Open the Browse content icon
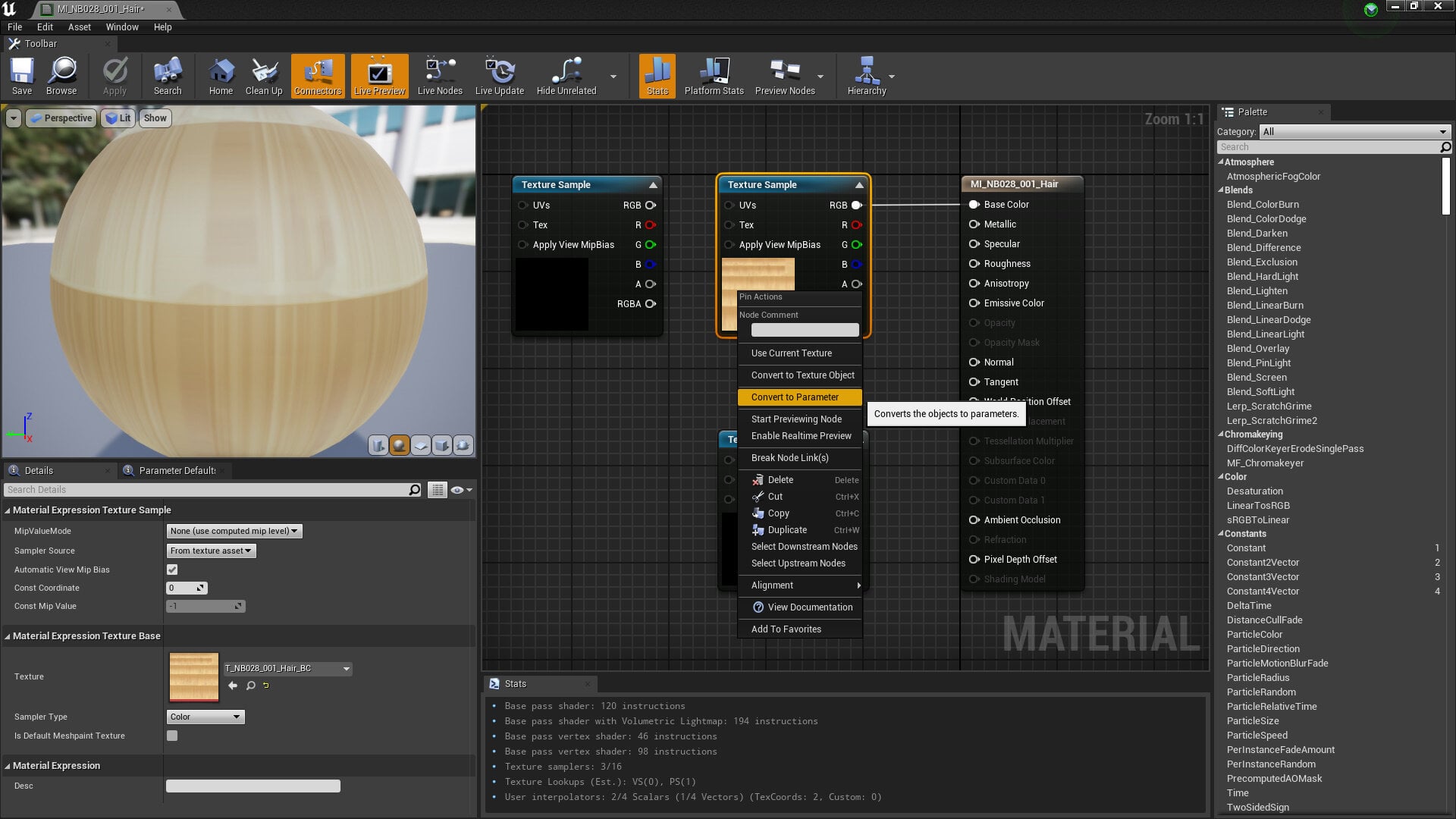This screenshot has height=819, width=1456. (61, 76)
